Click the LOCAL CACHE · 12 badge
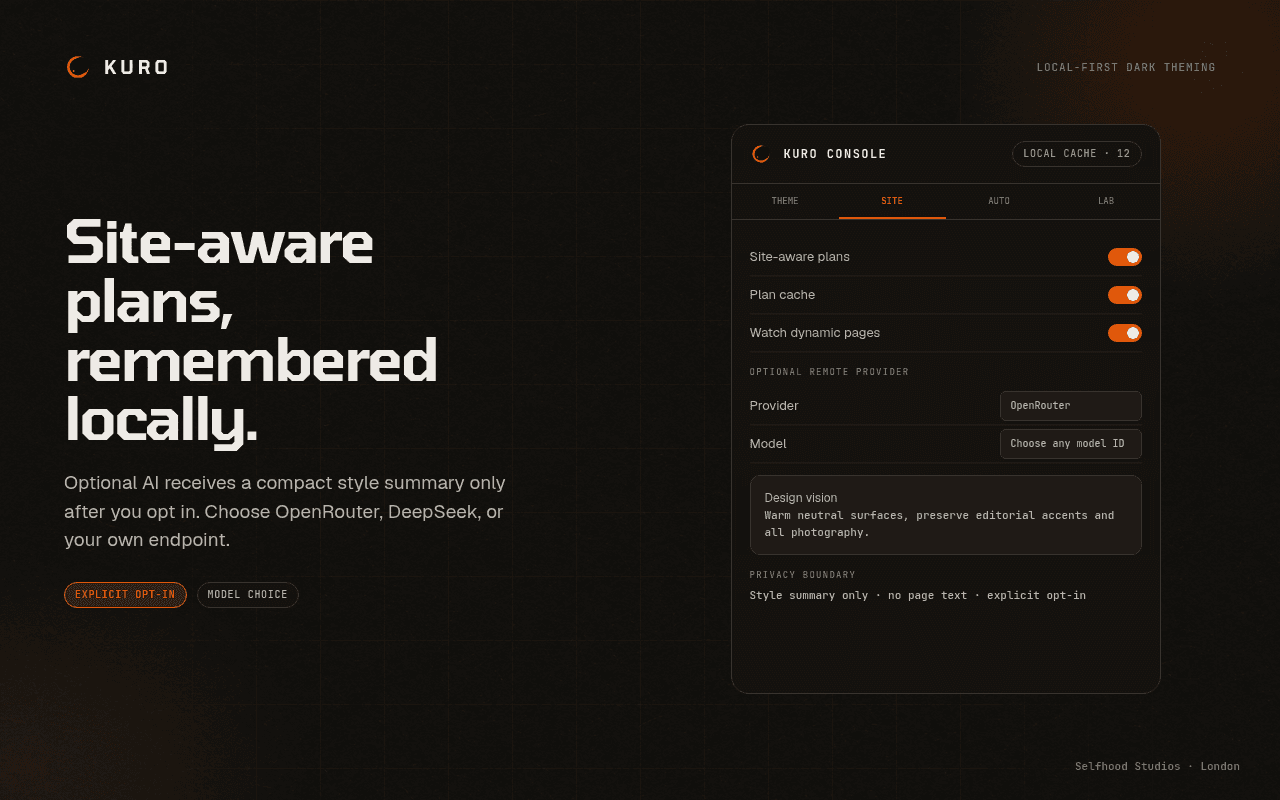 1076,154
